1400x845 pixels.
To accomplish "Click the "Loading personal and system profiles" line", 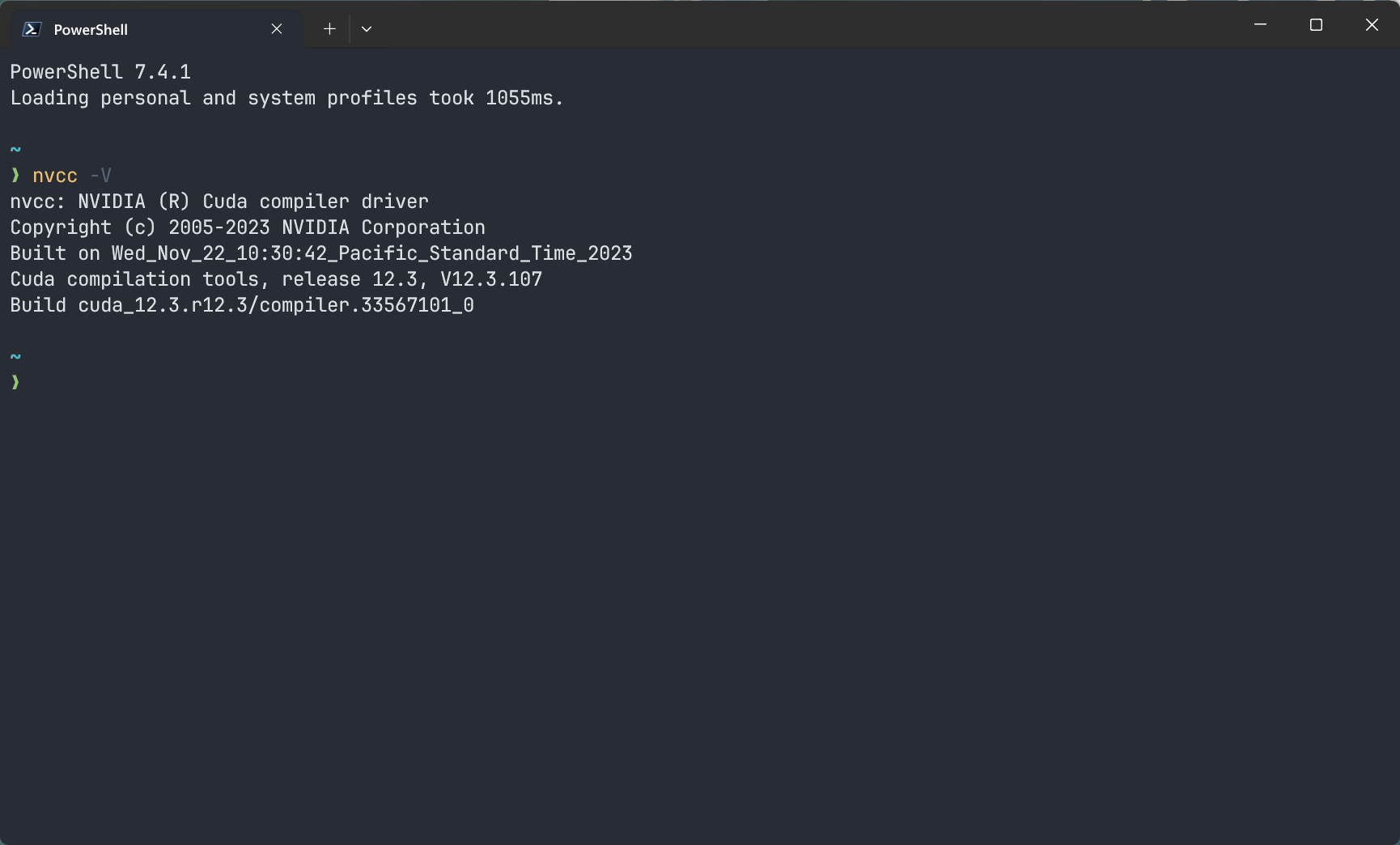I will coord(286,98).
